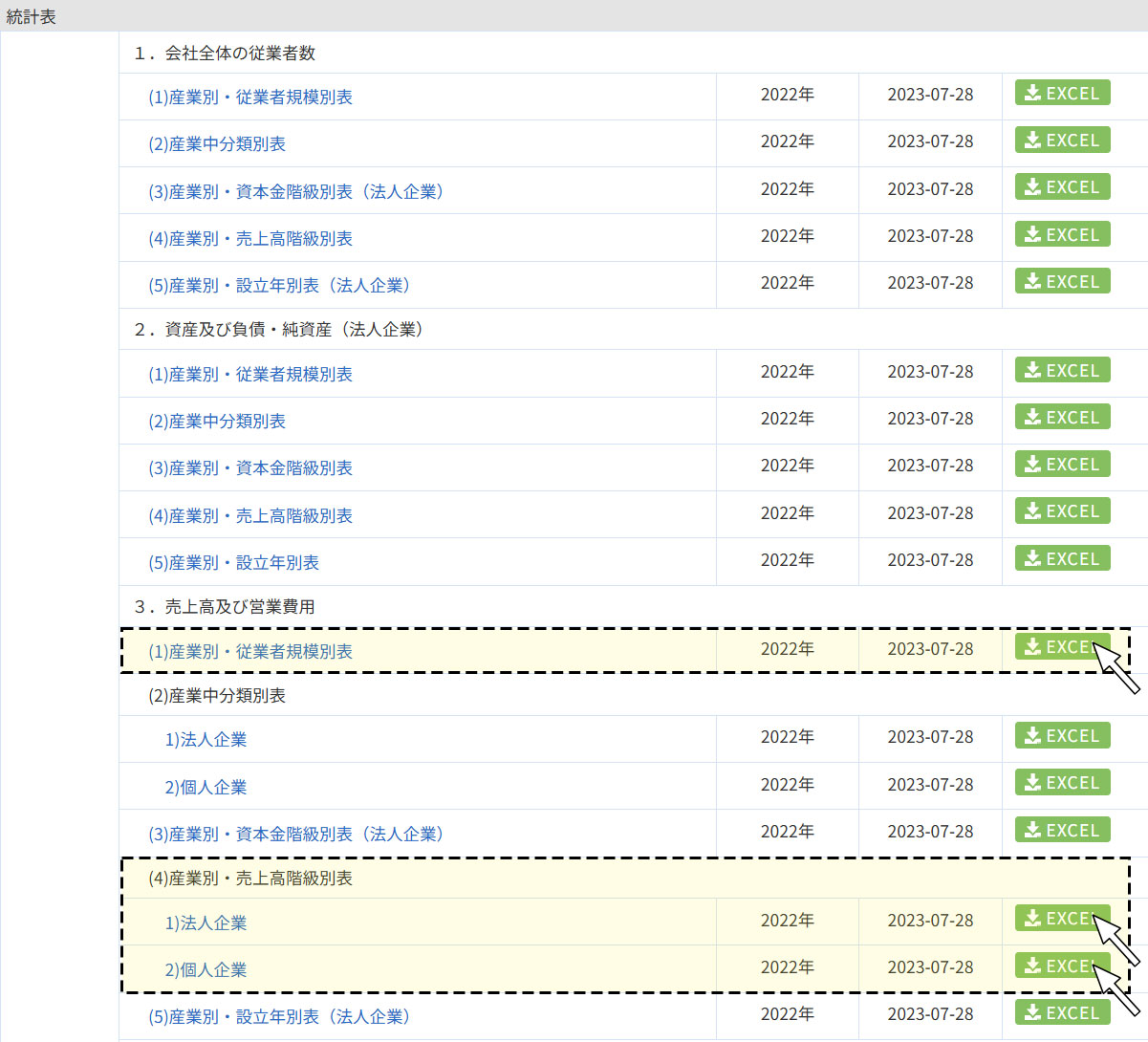
Task: Click download icon for section 2 (3)産業別・資本金階級別表
Action: pos(1033,465)
